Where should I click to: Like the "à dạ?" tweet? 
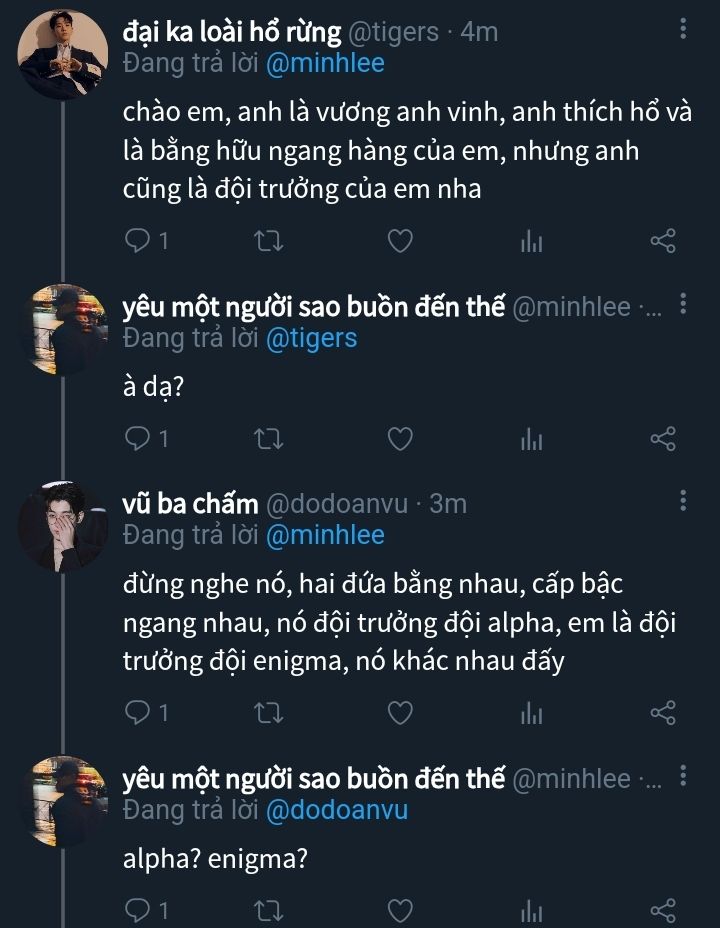click(x=400, y=438)
